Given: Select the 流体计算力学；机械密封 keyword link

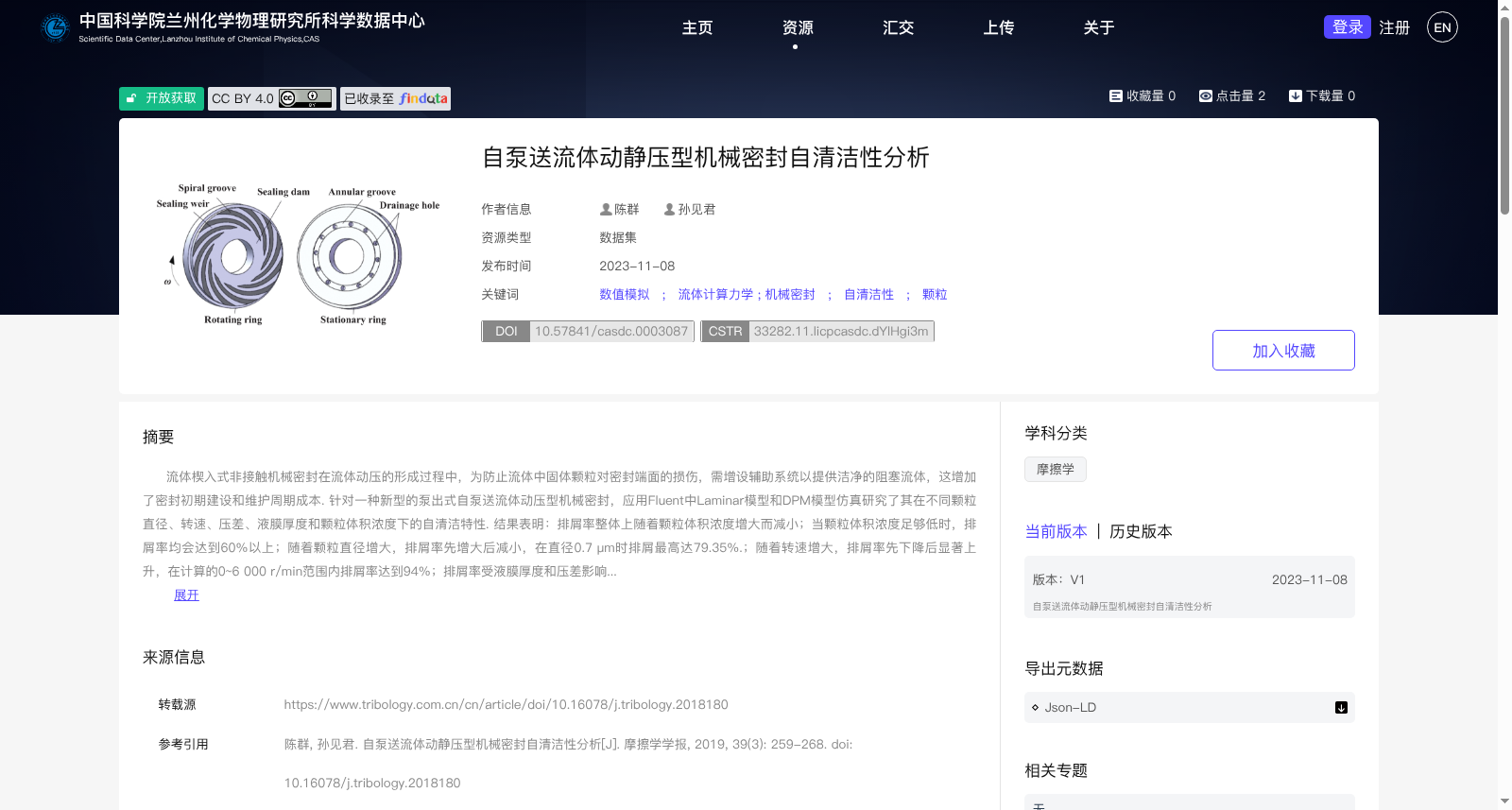Looking at the screenshot, I should [x=747, y=295].
